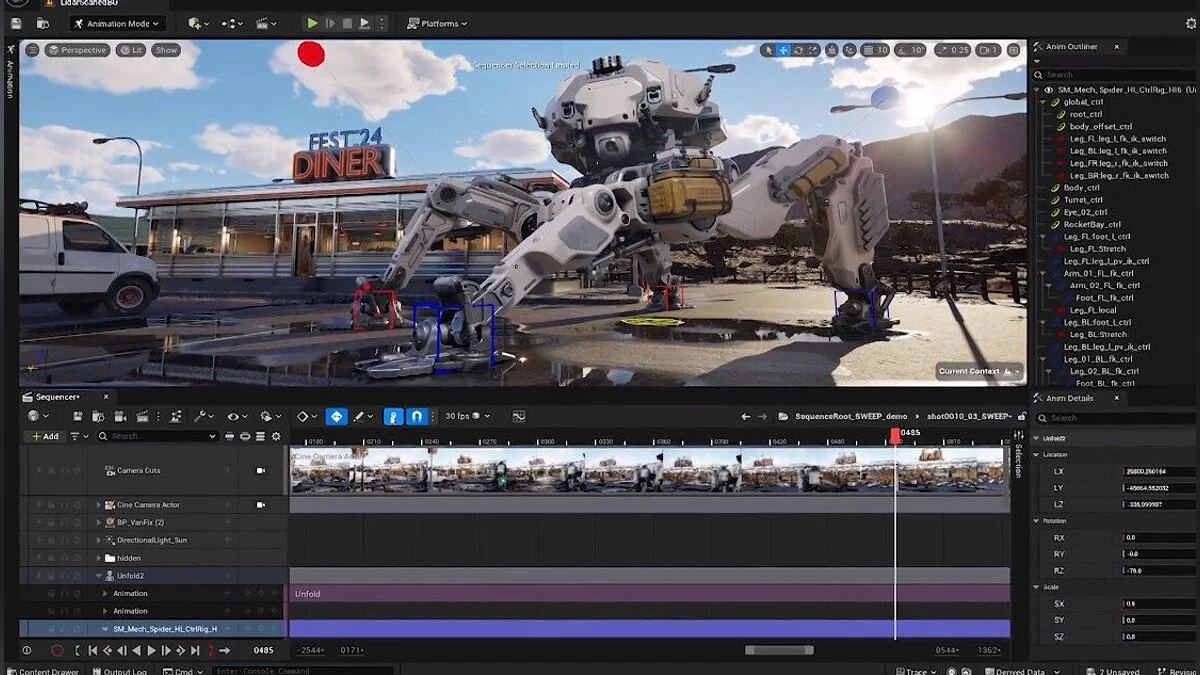
Task: Open the Platforms menu
Action: tap(437, 23)
